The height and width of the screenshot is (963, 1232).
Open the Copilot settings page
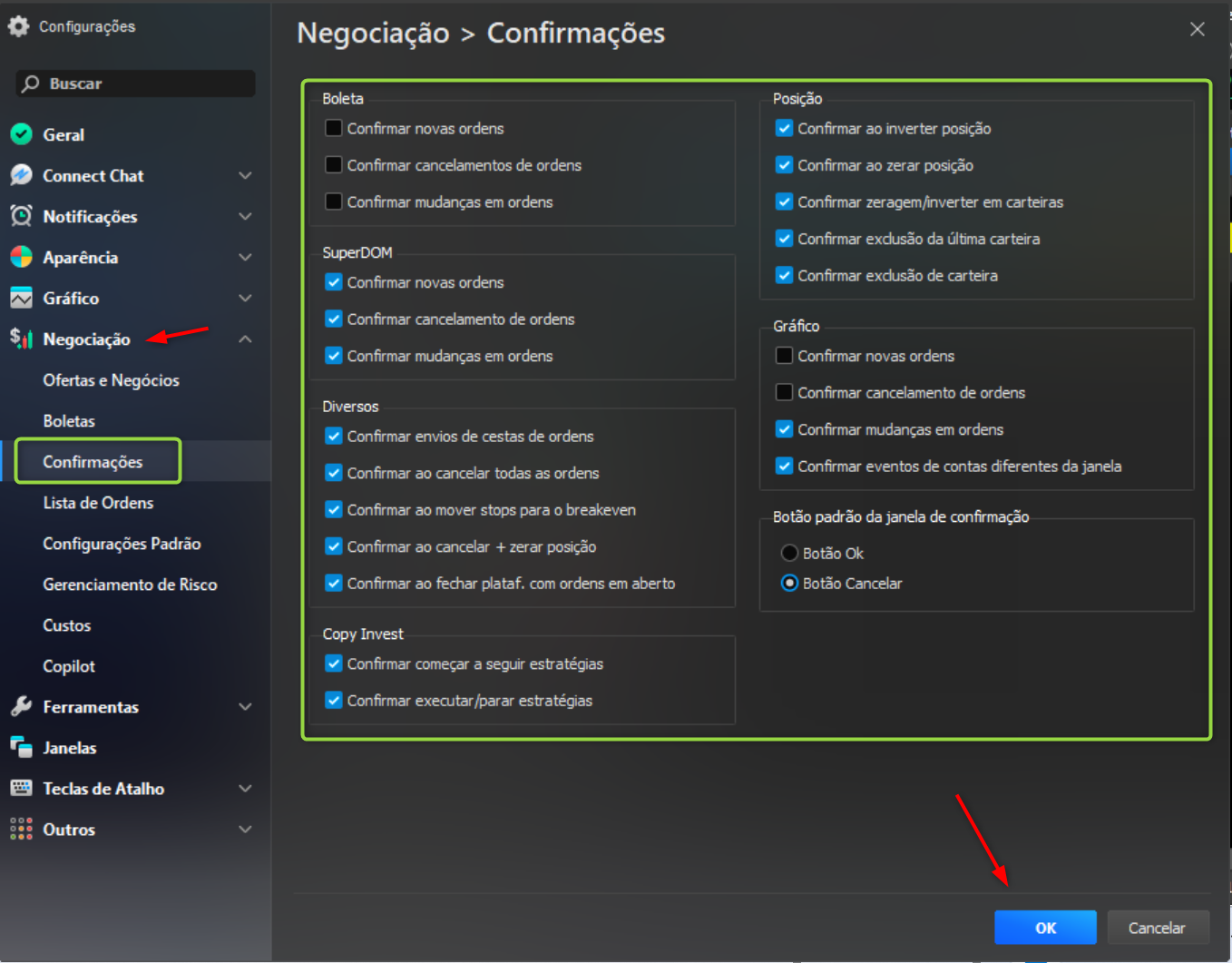69,666
